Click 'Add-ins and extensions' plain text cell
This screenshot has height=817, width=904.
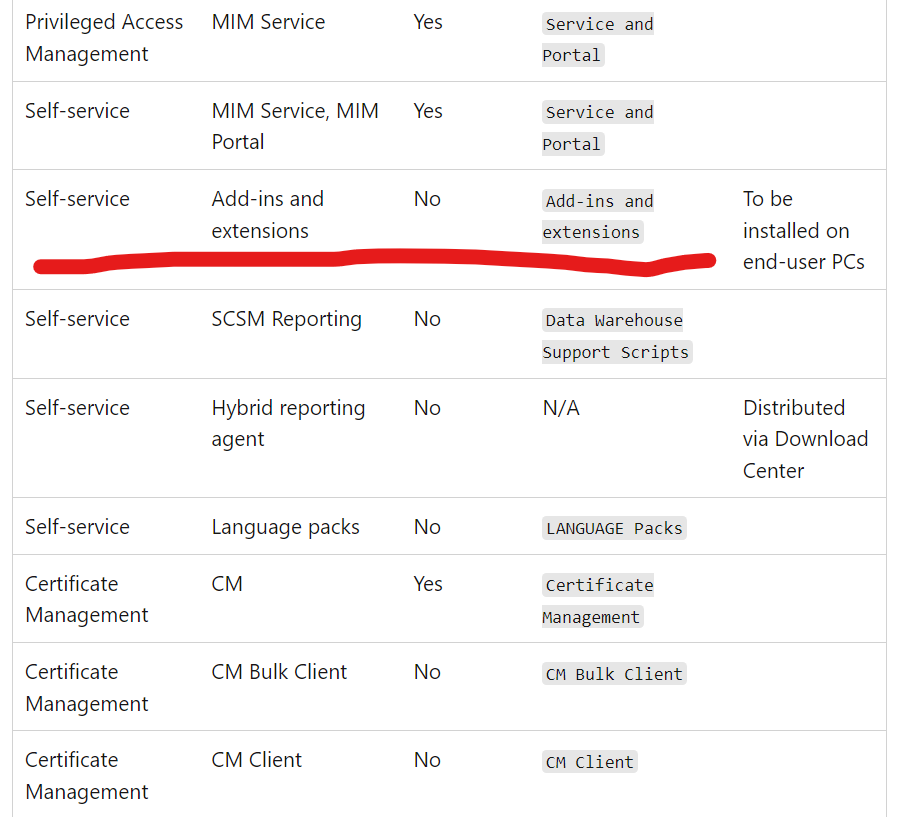(x=268, y=214)
